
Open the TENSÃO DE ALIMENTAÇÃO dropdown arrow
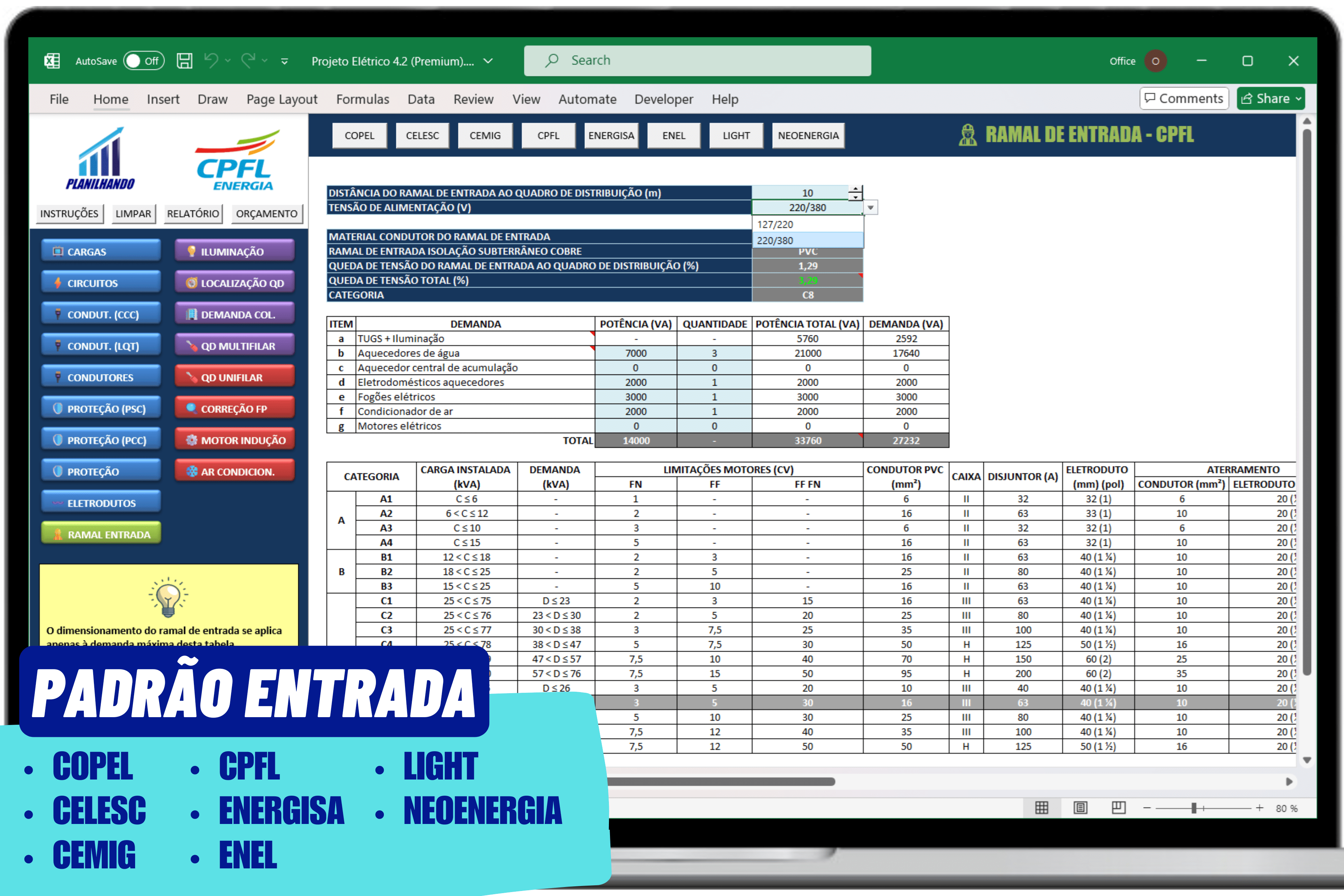pos(870,208)
